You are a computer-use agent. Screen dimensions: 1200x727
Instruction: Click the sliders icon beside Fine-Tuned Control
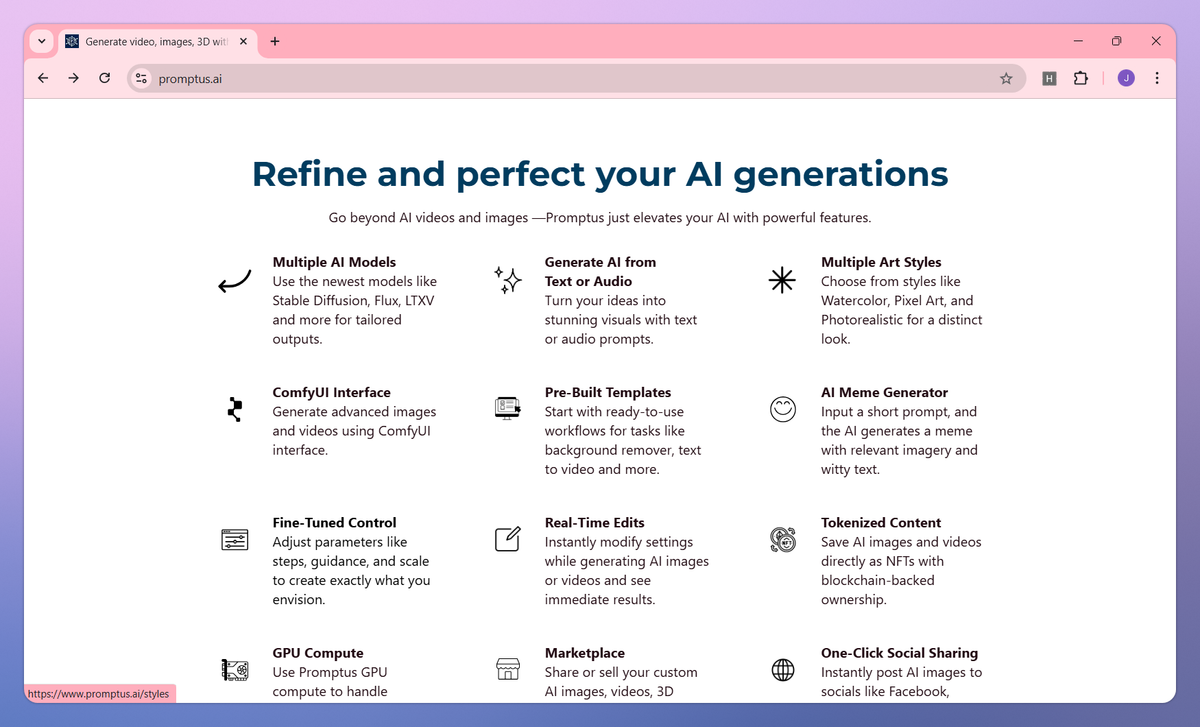tap(234, 539)
